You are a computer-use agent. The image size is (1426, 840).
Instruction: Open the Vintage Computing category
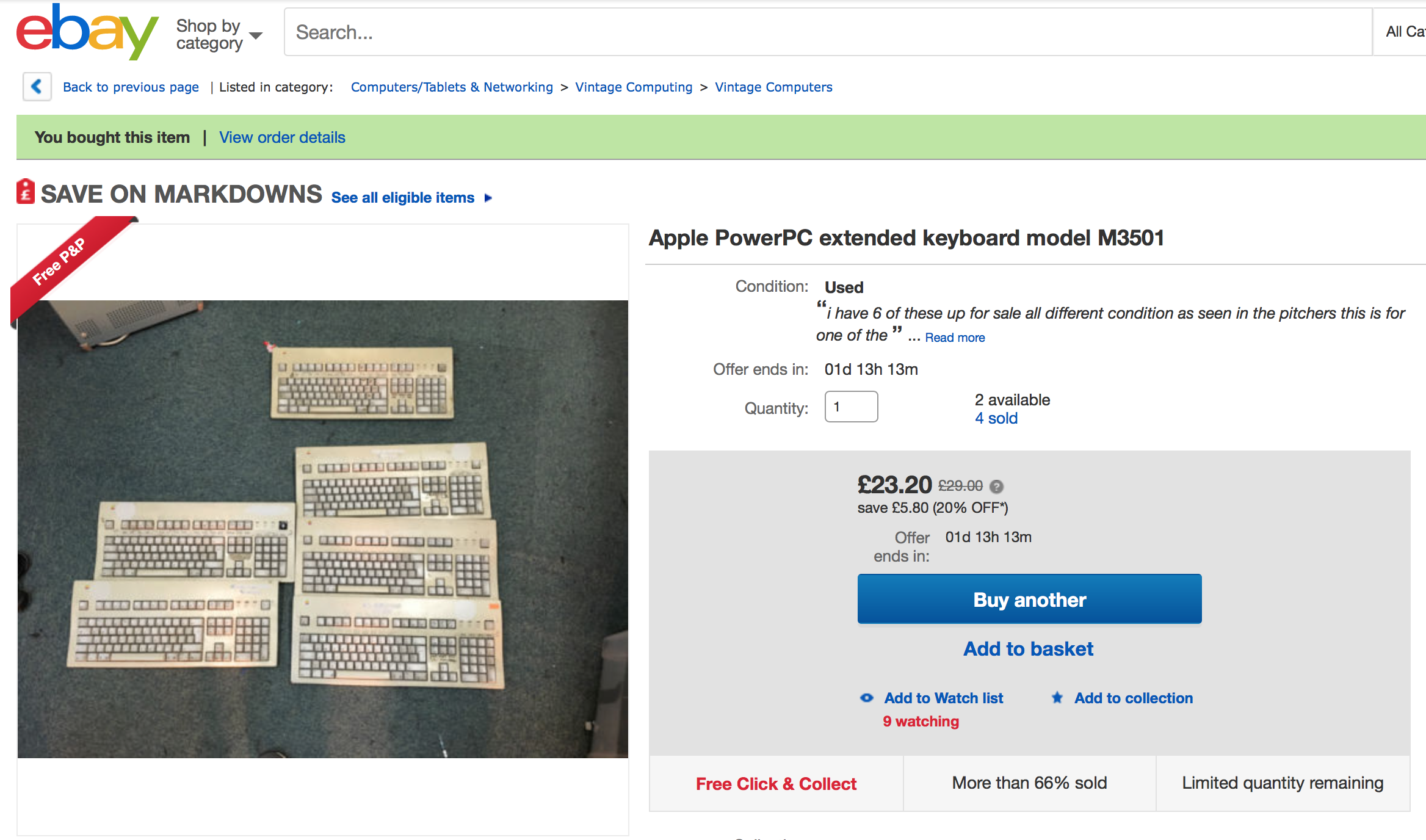pyautogui.click(x=634, y=87)
